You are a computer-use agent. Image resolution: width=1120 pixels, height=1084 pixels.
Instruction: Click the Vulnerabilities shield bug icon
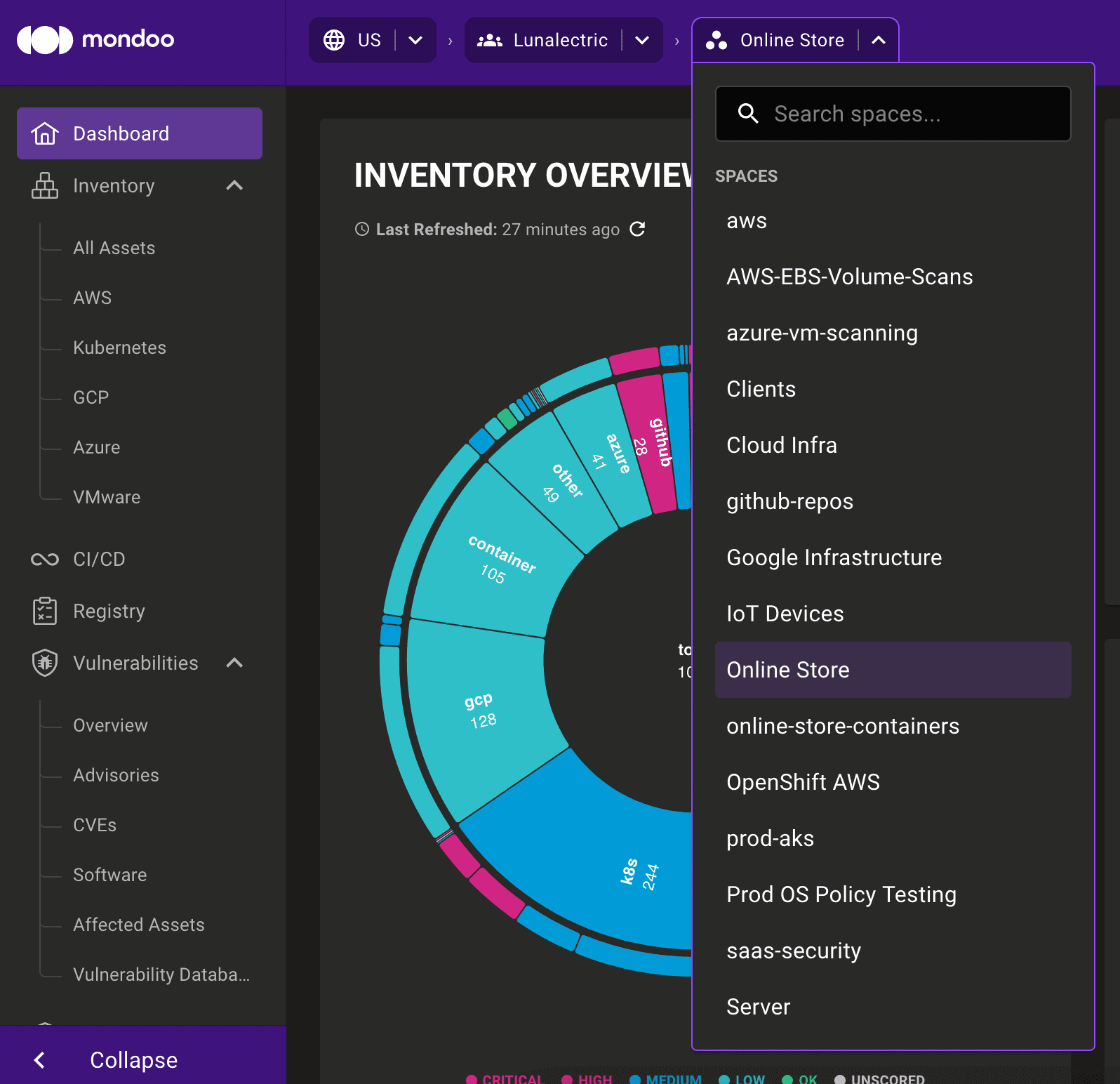[45, 663]
